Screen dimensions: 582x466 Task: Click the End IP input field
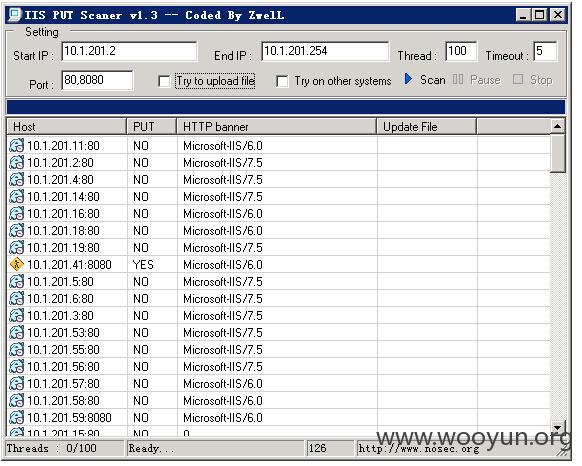(x=325, y=52)
